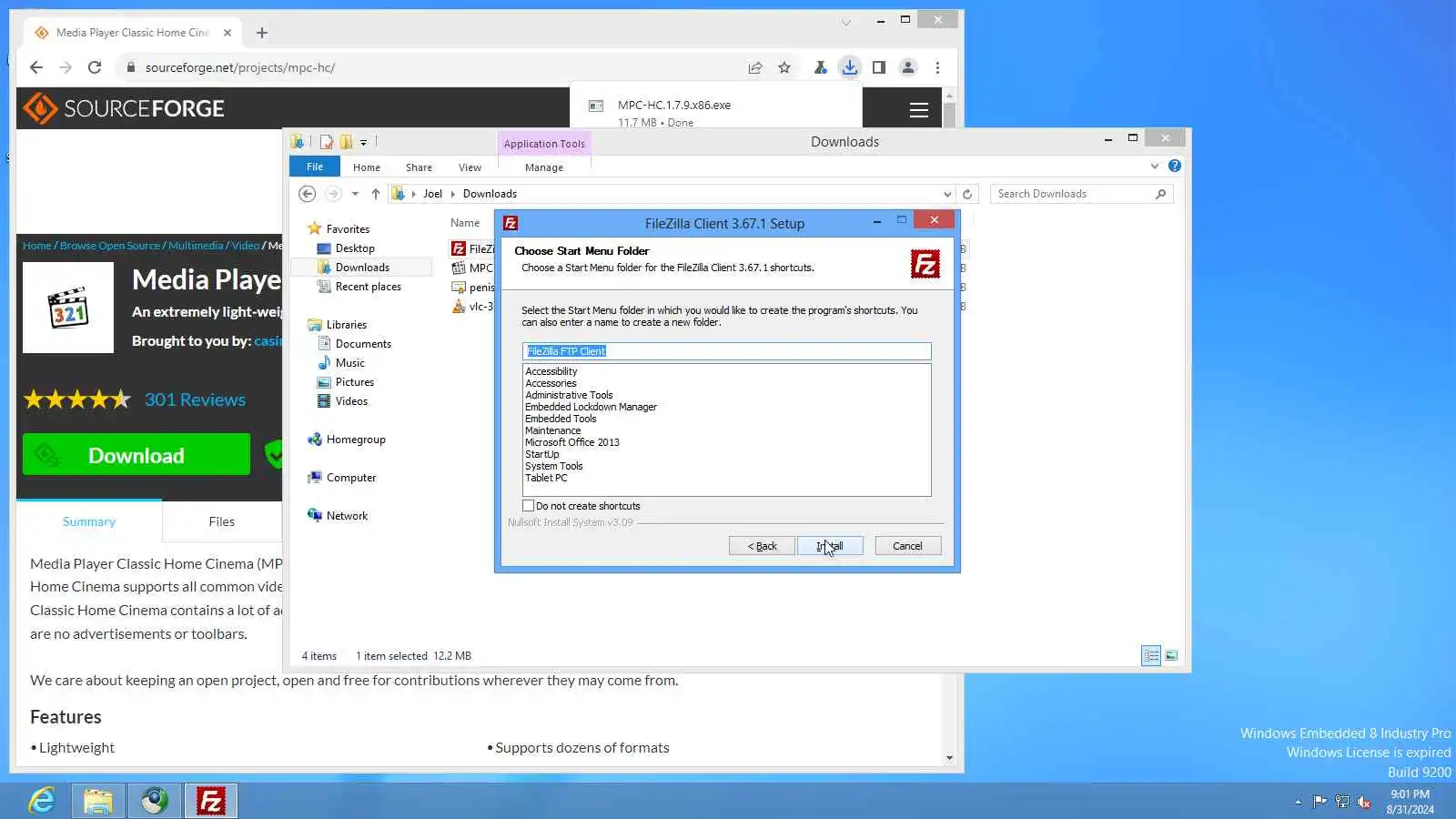Open the Explorer recent locations dropdown
The width and height of the screenshot is (1456, 819).
click(x=355, y=194)
